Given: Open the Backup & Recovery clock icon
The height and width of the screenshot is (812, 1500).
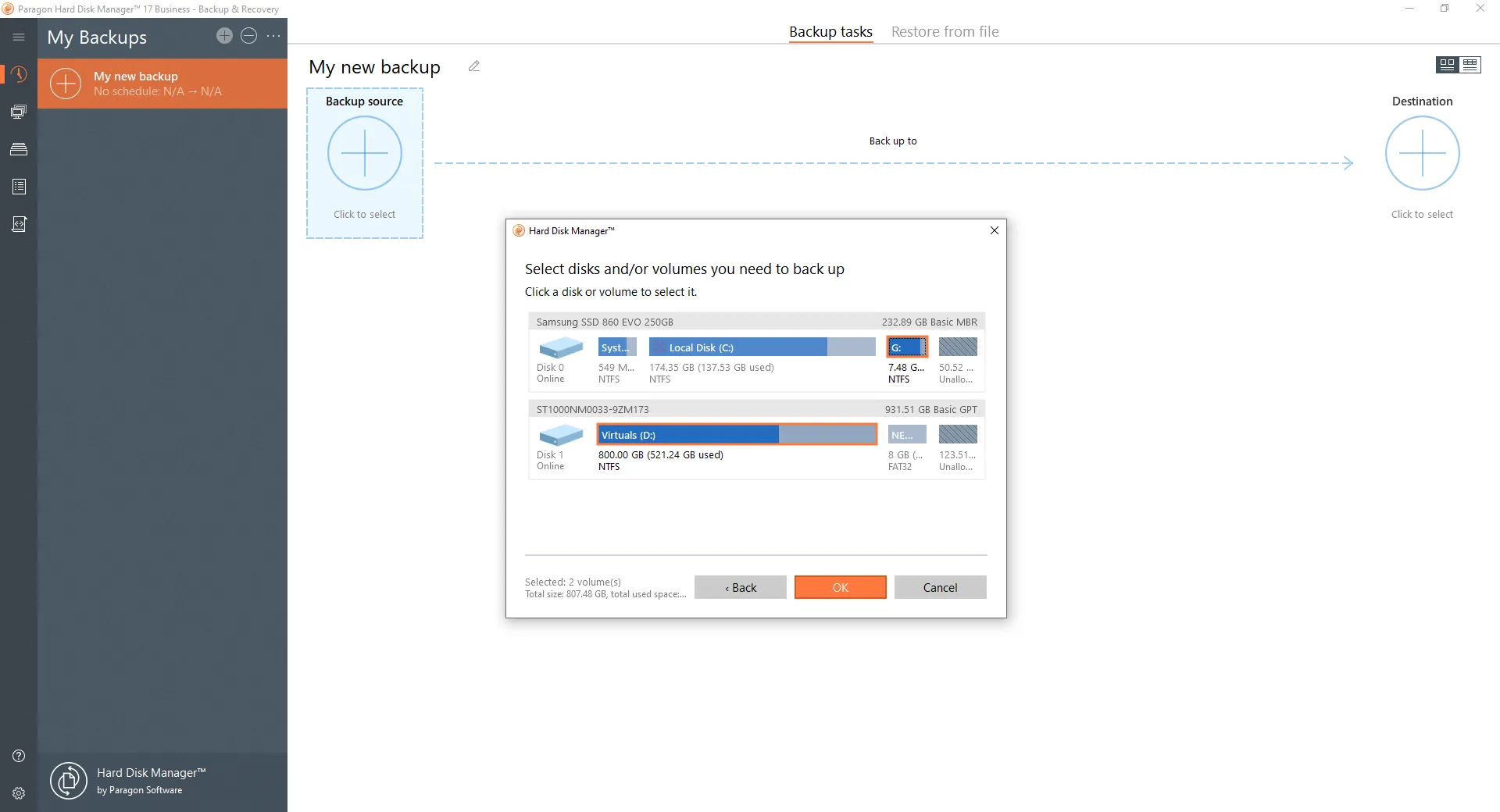Looking at the screenshot, I should [19, 74].
